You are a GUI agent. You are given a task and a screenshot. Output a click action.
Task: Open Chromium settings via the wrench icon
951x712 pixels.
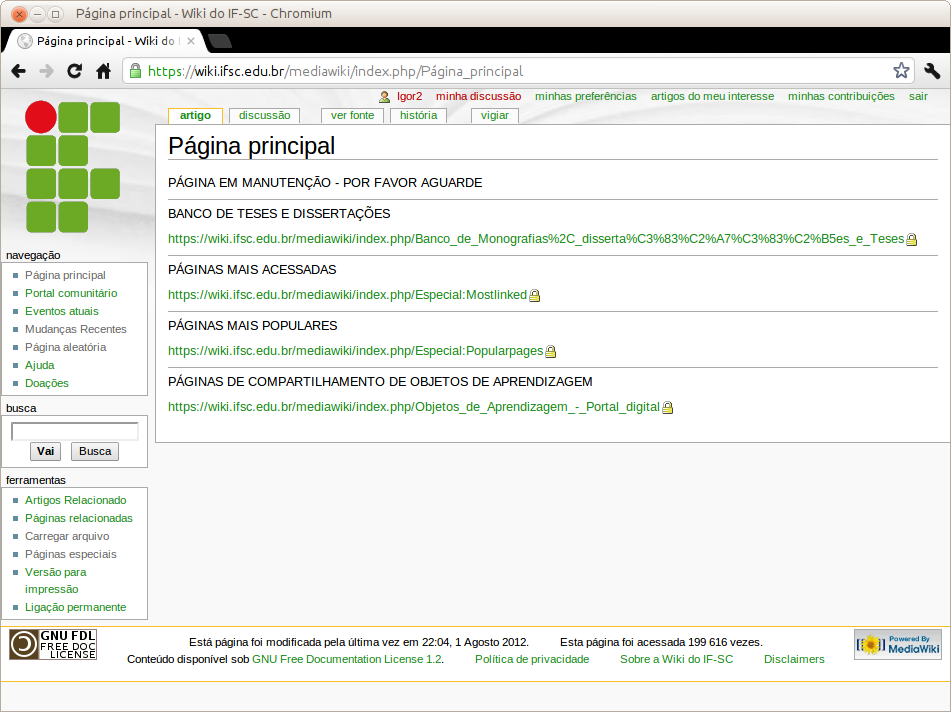[x=932, y=71]
